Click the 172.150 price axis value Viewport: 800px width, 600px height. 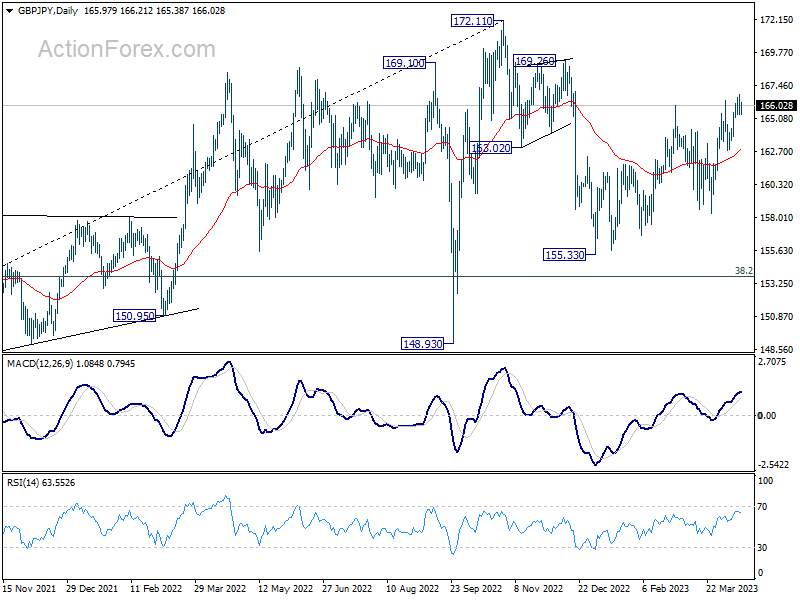coord(776,20)
